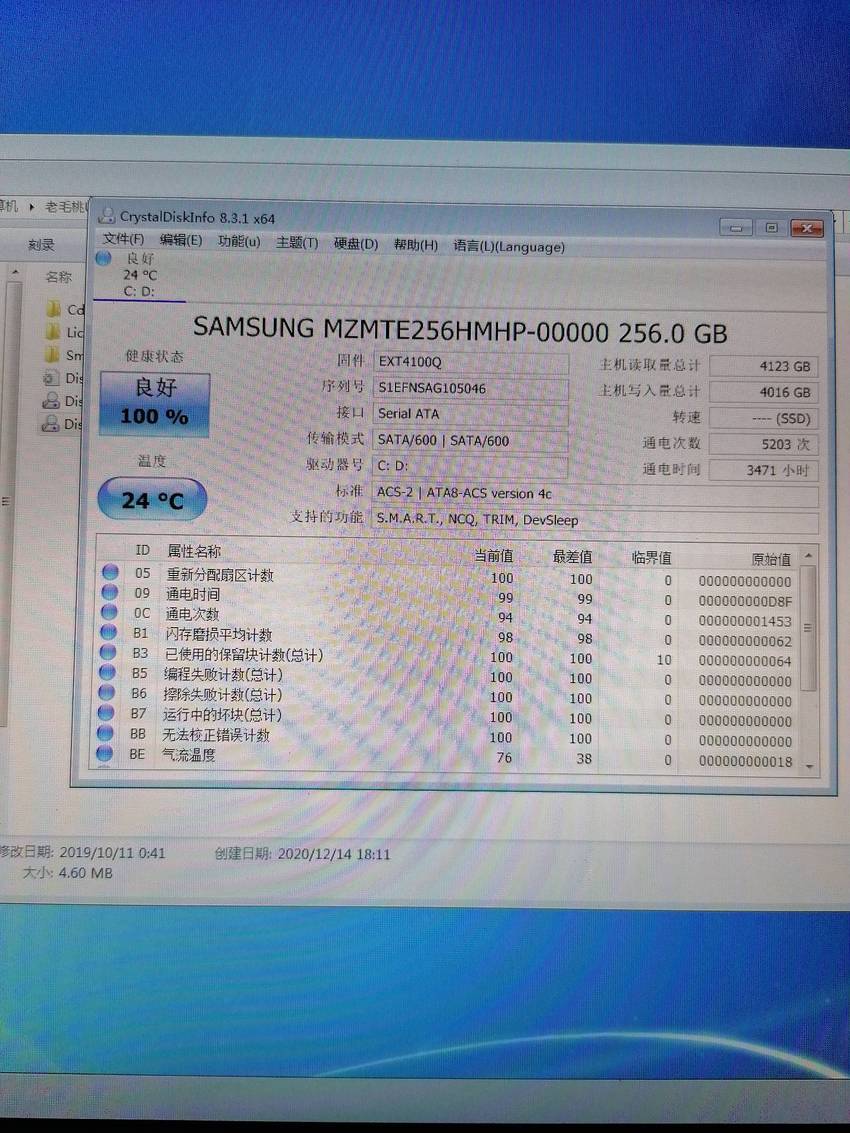Open the 文件(F) menu

point(123,238)
